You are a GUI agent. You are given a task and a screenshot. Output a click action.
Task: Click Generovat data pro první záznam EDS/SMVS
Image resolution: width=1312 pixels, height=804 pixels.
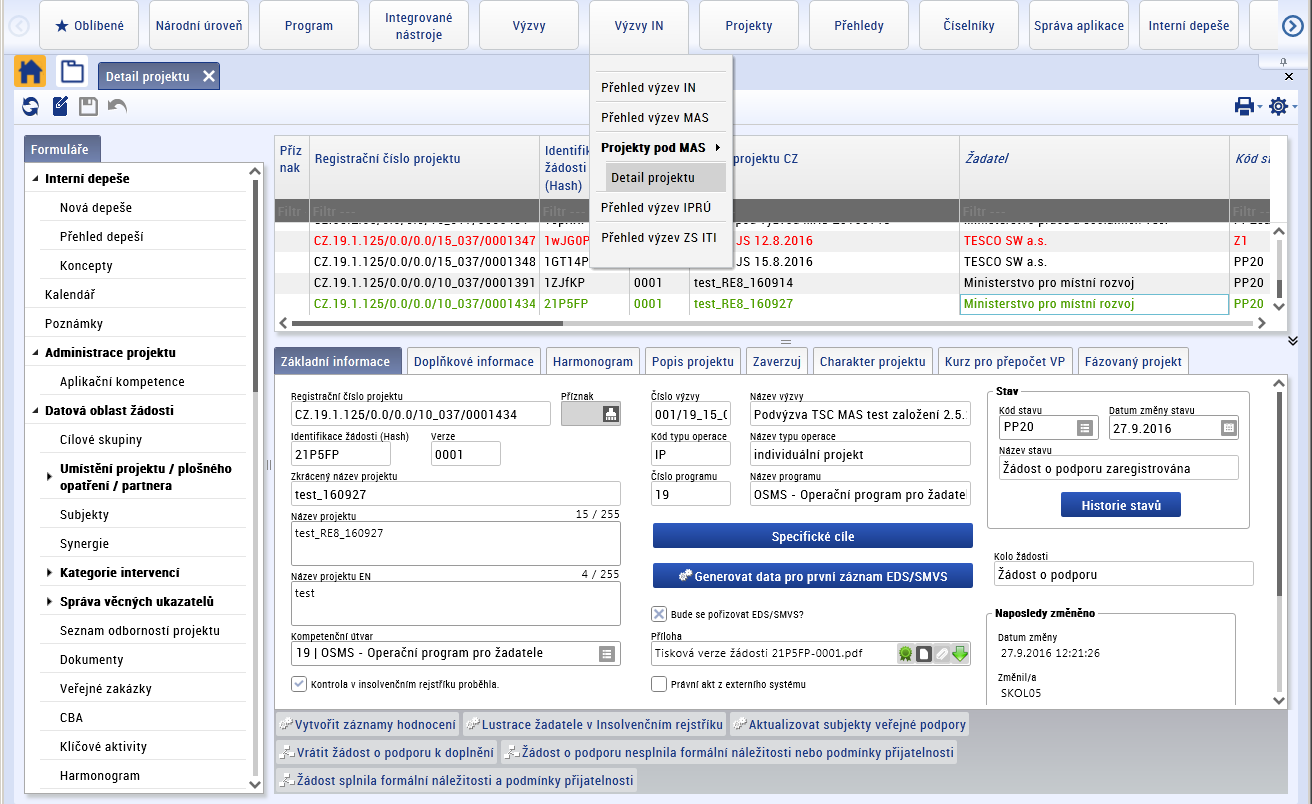coord(813,576)
